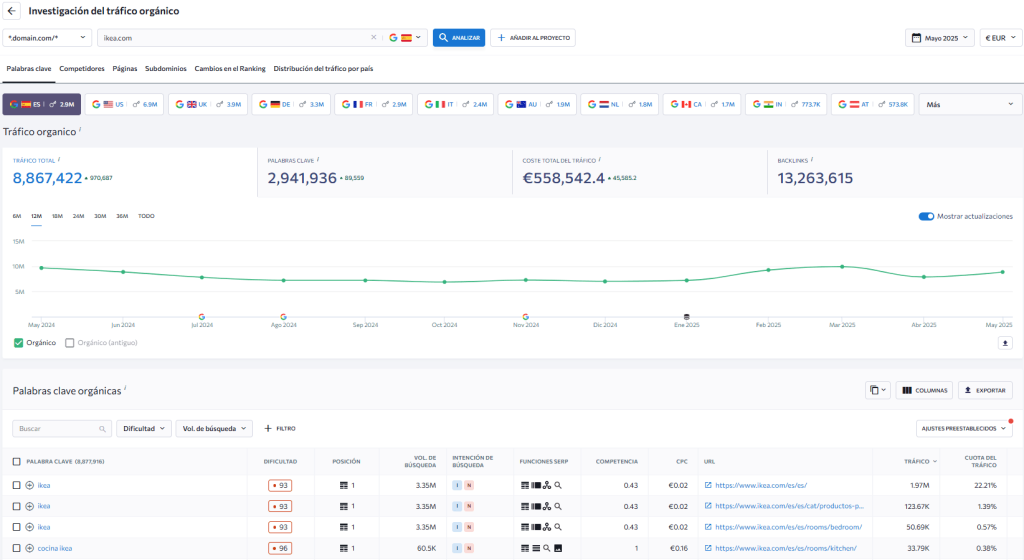The image size is (1024, 560).
Task: Open the Mayo 2025 date picker
Action: [940, 38]
